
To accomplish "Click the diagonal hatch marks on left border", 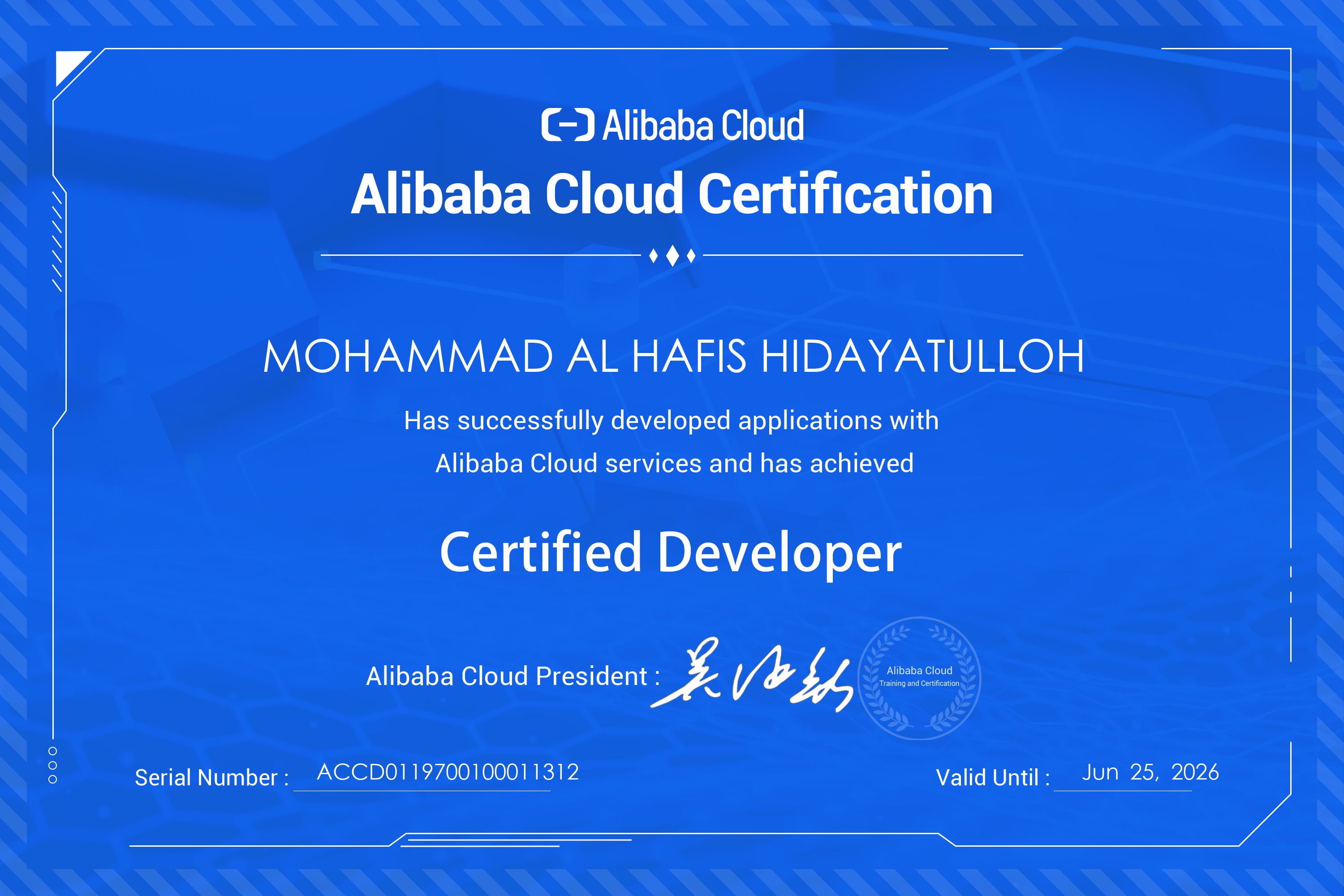I will coord(57,242).
